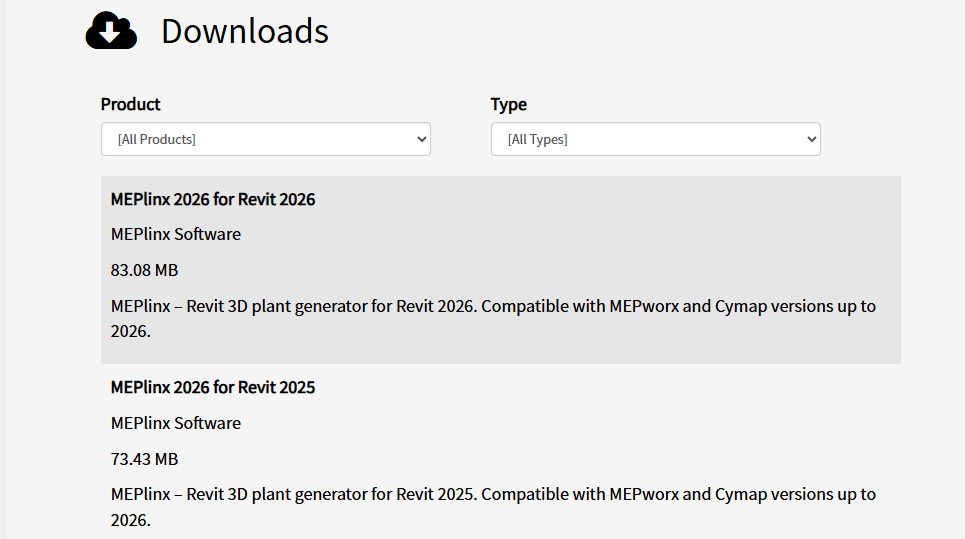Click the highlighted Revit 2026 download row
Viewport: 965px width, 539px height.
point(501,270)
